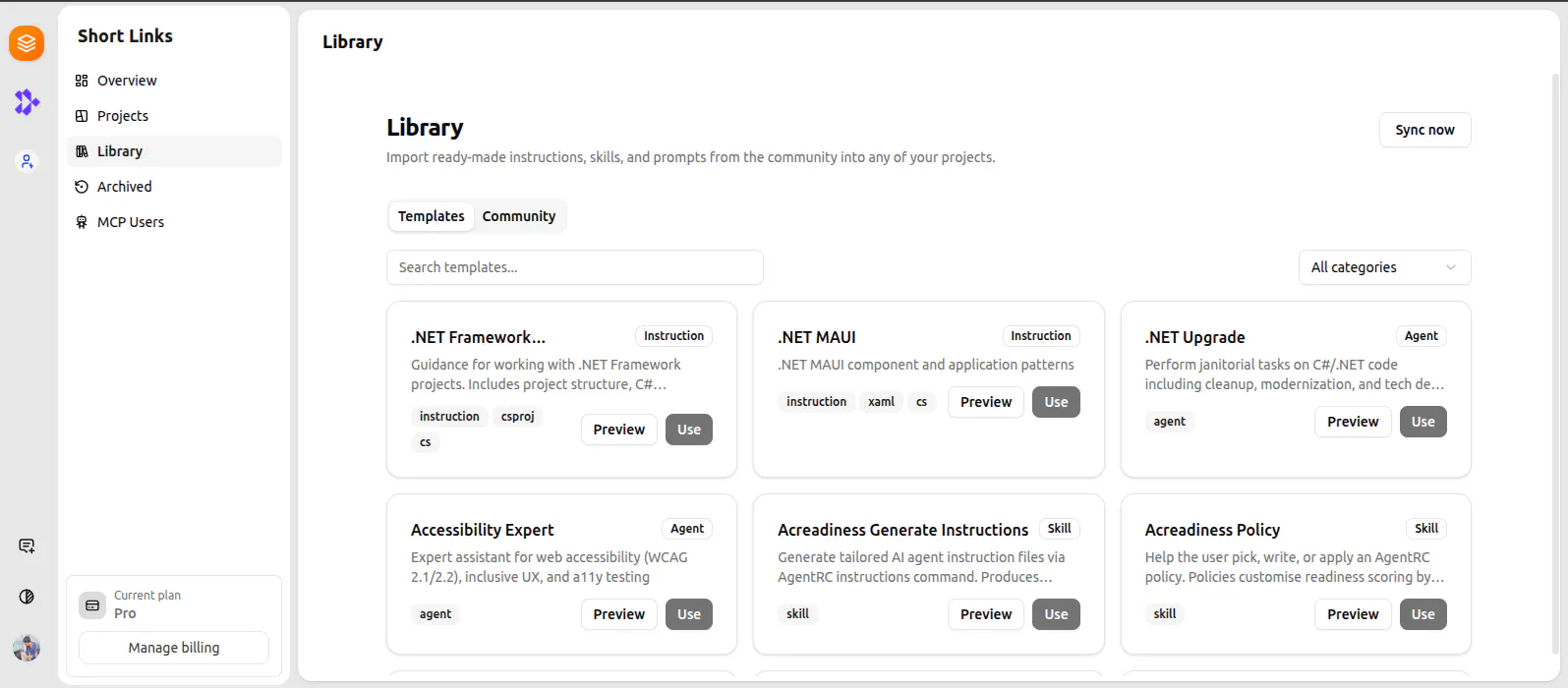Open MCP Users in sidebar
This screenshot has width=1568, height=688.
tap(174, 222)
